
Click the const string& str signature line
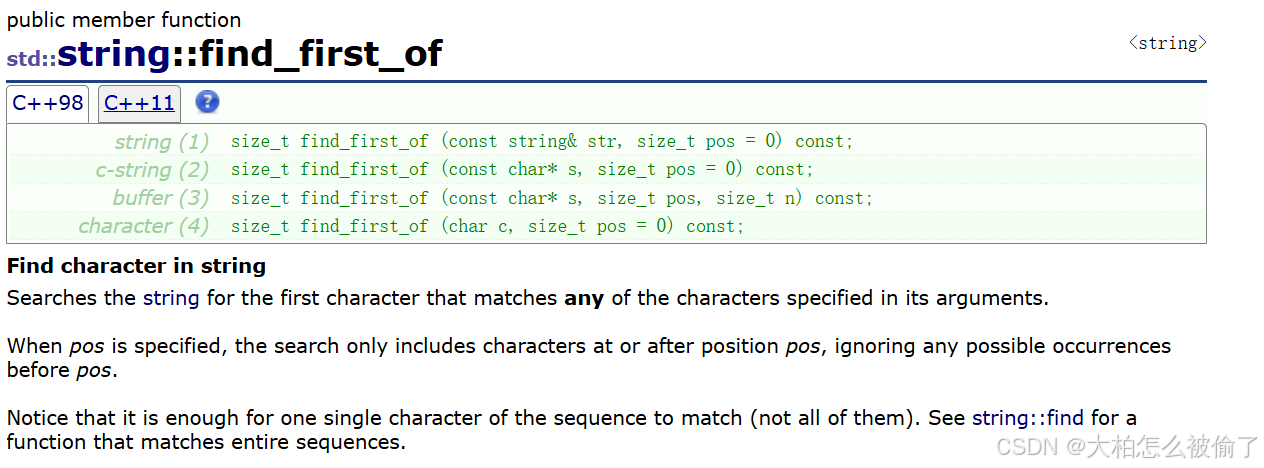[542, 142]
